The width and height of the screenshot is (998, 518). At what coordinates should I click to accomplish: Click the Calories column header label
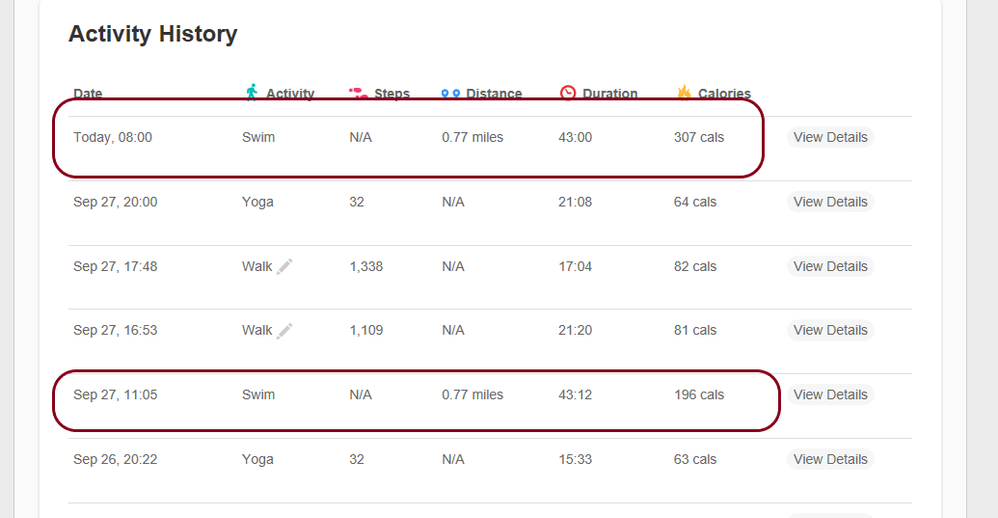[724, 94]
